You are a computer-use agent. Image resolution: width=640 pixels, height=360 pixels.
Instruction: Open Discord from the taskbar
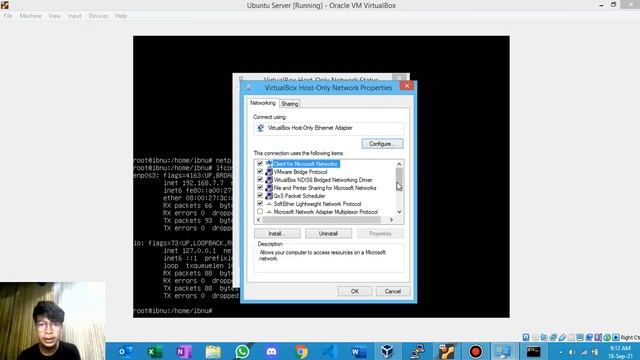coord(271,351)
